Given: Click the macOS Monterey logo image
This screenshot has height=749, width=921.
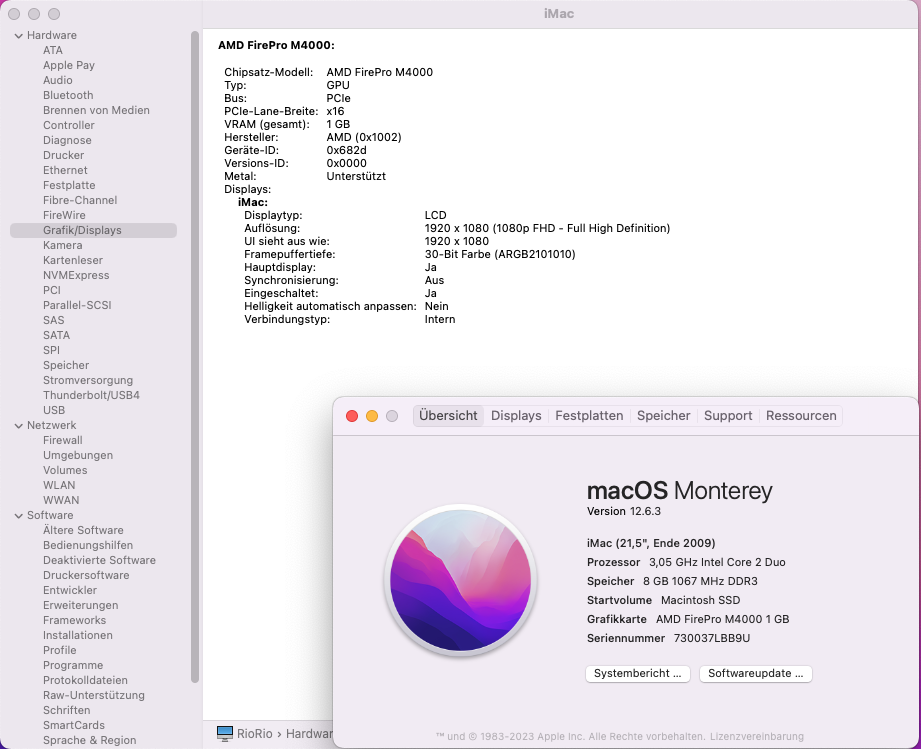Looking at the screenshot, I should [x=460, y=580].
